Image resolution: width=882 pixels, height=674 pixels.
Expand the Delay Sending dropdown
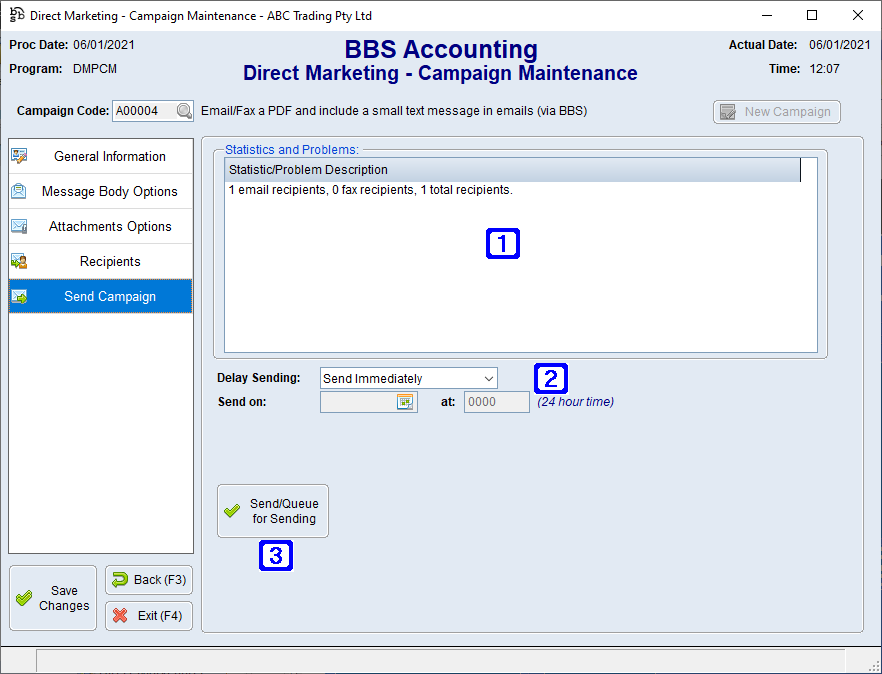pos(488,379)
